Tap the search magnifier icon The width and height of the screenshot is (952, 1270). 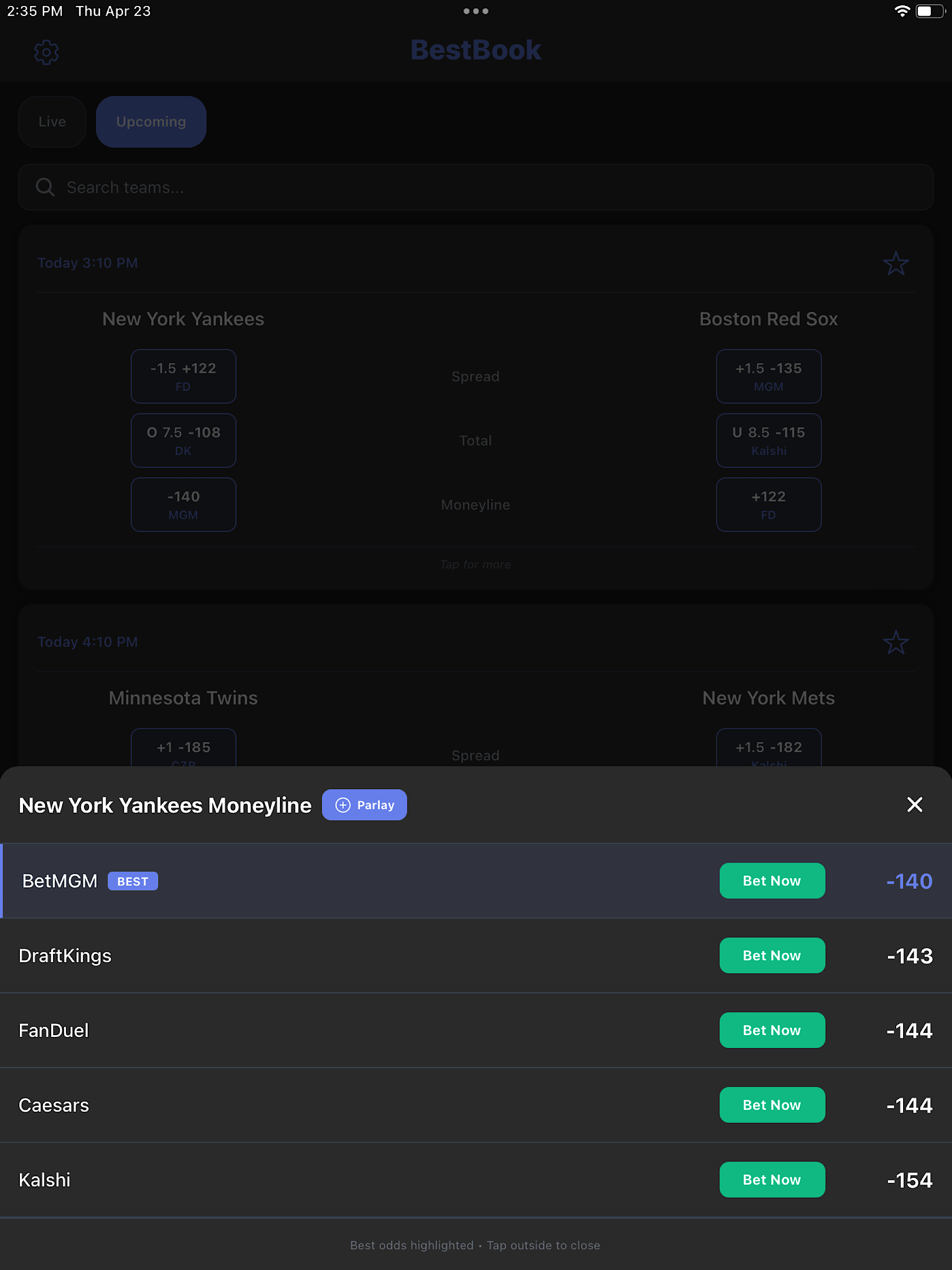45,187
